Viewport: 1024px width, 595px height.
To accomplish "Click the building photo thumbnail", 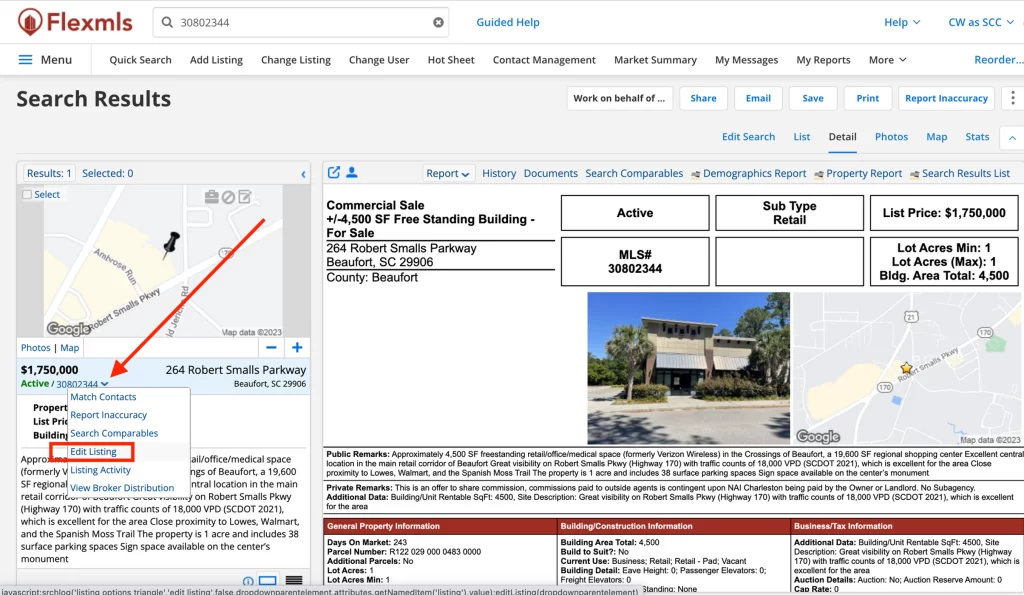I will click(688, 368).
